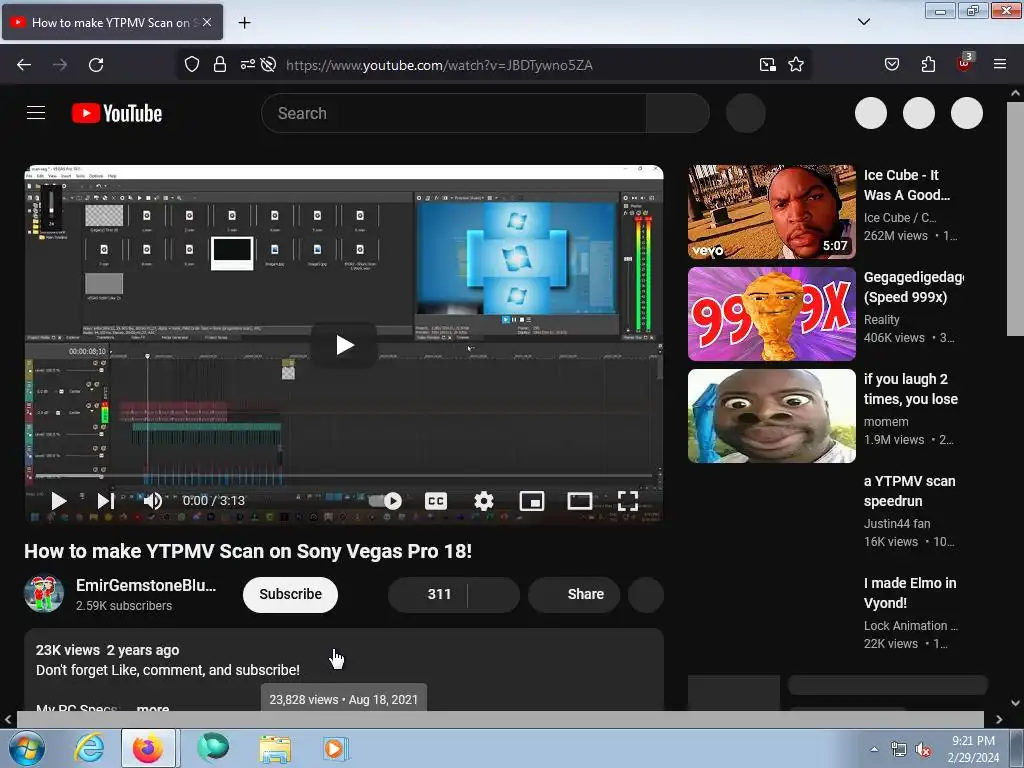This screenshot has height=768, width=1024.
Task: Mute the video volume speaker
Action: tap(152, 501)
